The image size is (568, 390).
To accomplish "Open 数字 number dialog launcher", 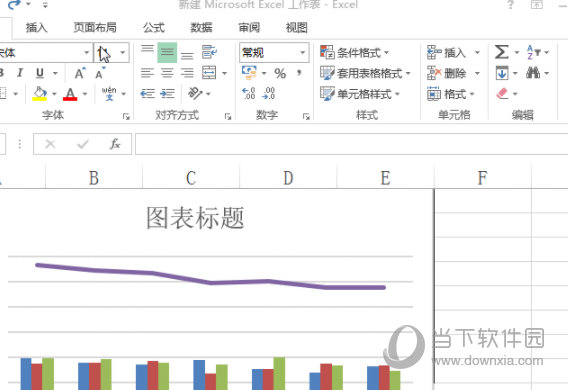I will pos(306,116).
